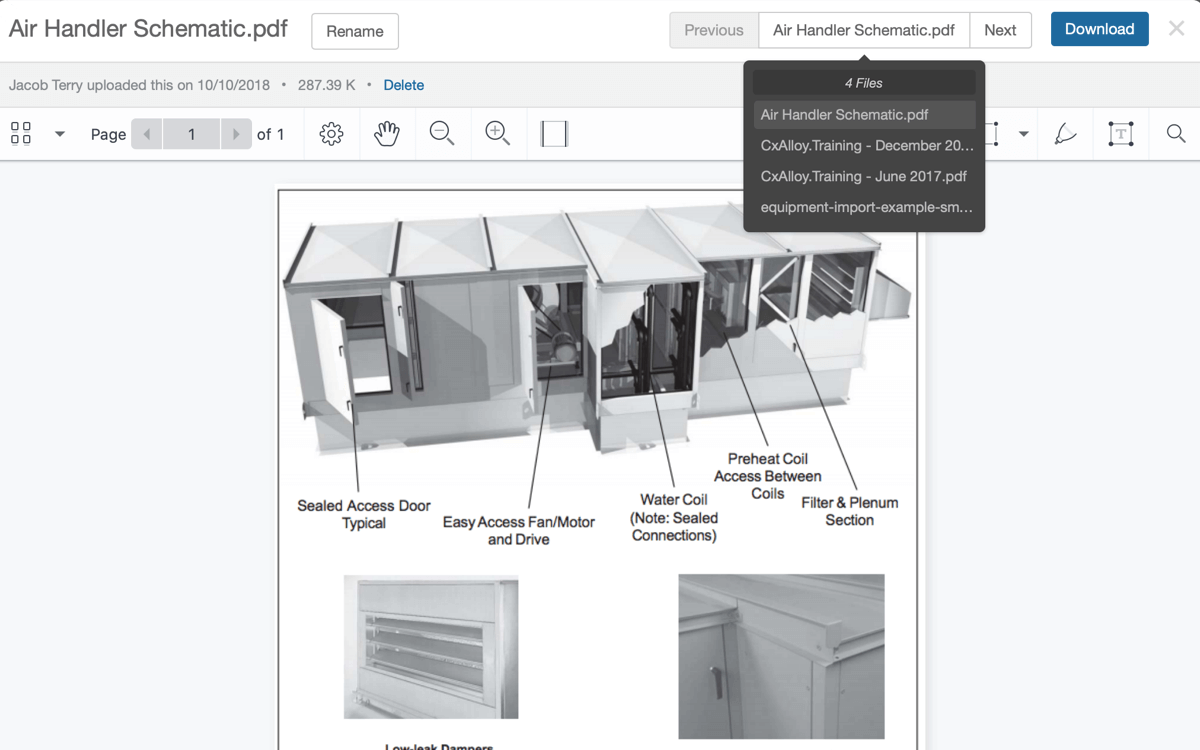Image resolution: width=1200 pixels, height=750 pixels.
Task: Select the hand pan tool
Action: tap(387, 134)
